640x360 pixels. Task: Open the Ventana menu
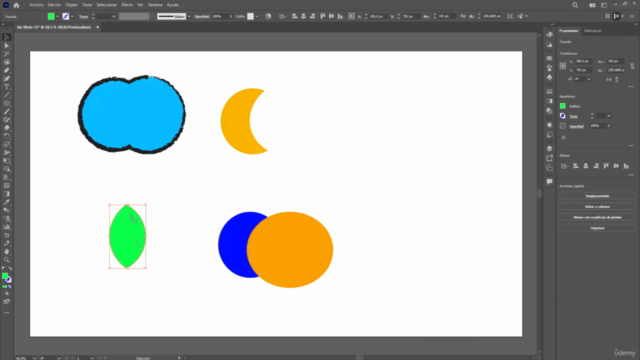(x=155, y=5)
